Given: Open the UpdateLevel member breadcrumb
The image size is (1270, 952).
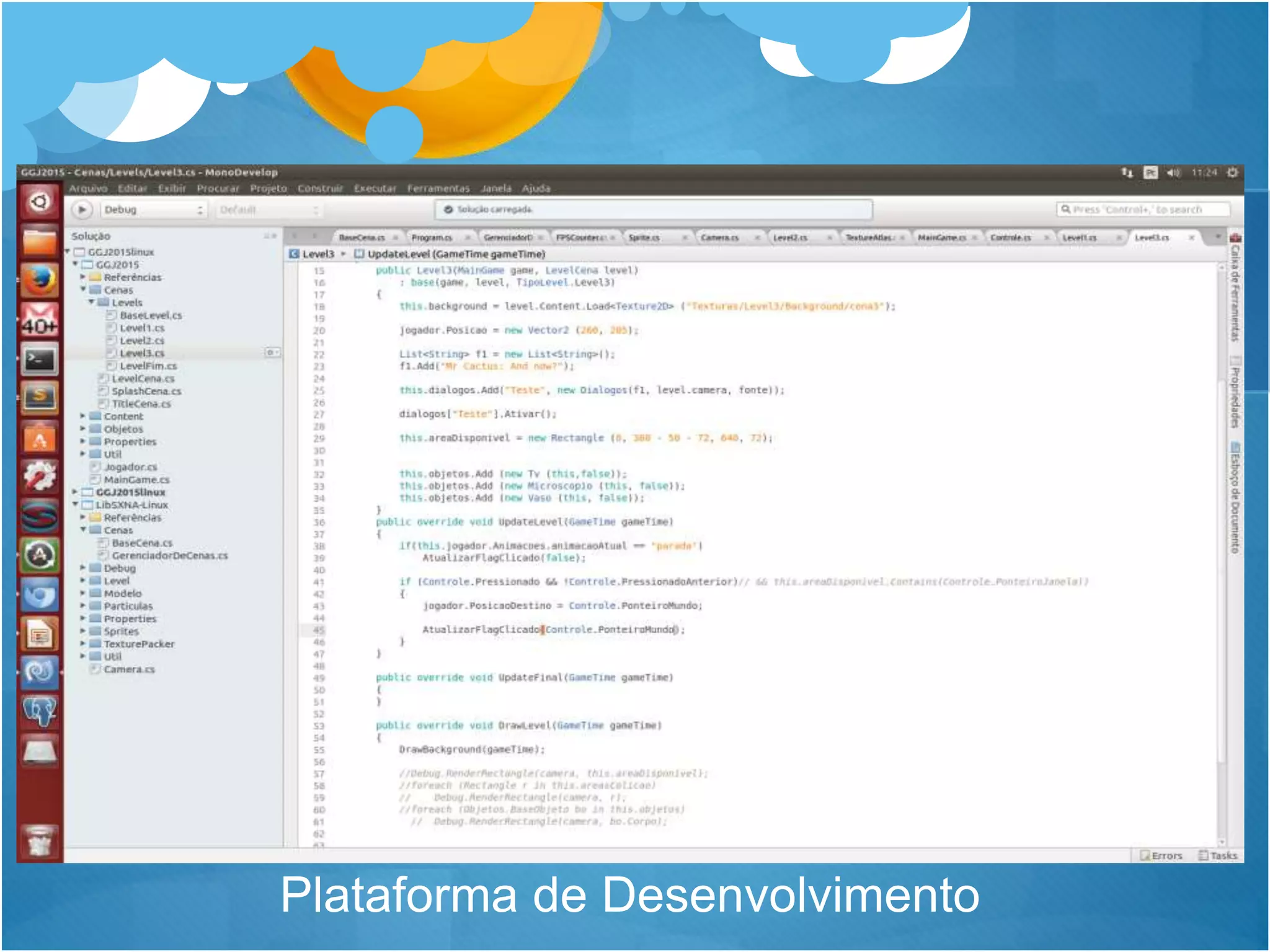Looking at the screenshot, I should (450, 254).
